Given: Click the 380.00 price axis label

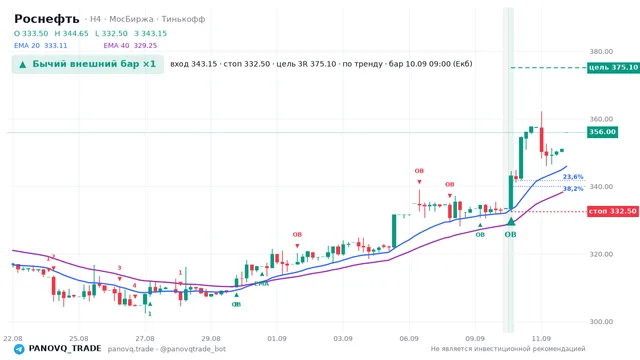Looking at the screenshot, I should point(601,51).
